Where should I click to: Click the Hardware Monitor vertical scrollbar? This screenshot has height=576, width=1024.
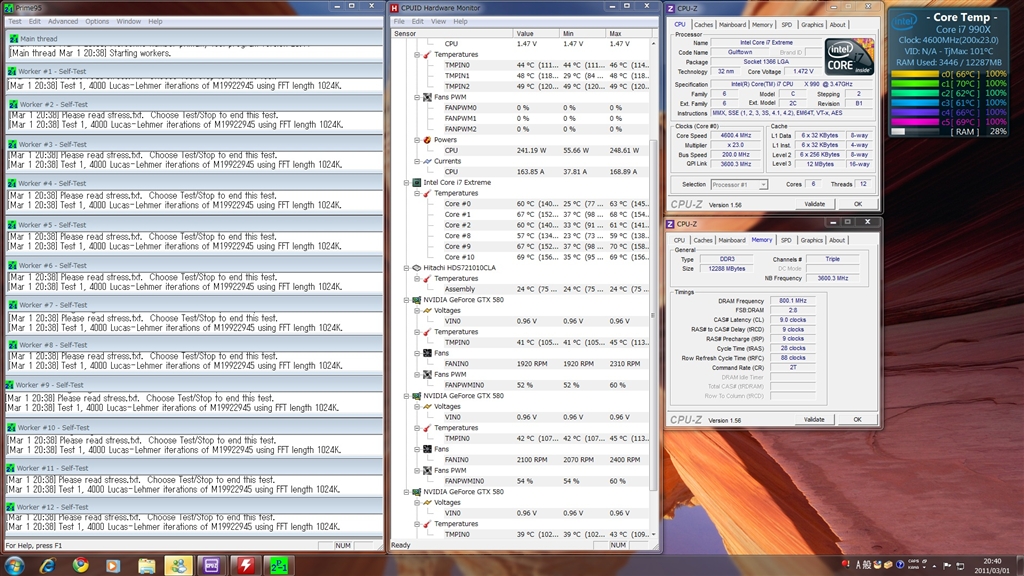[654, 300]
